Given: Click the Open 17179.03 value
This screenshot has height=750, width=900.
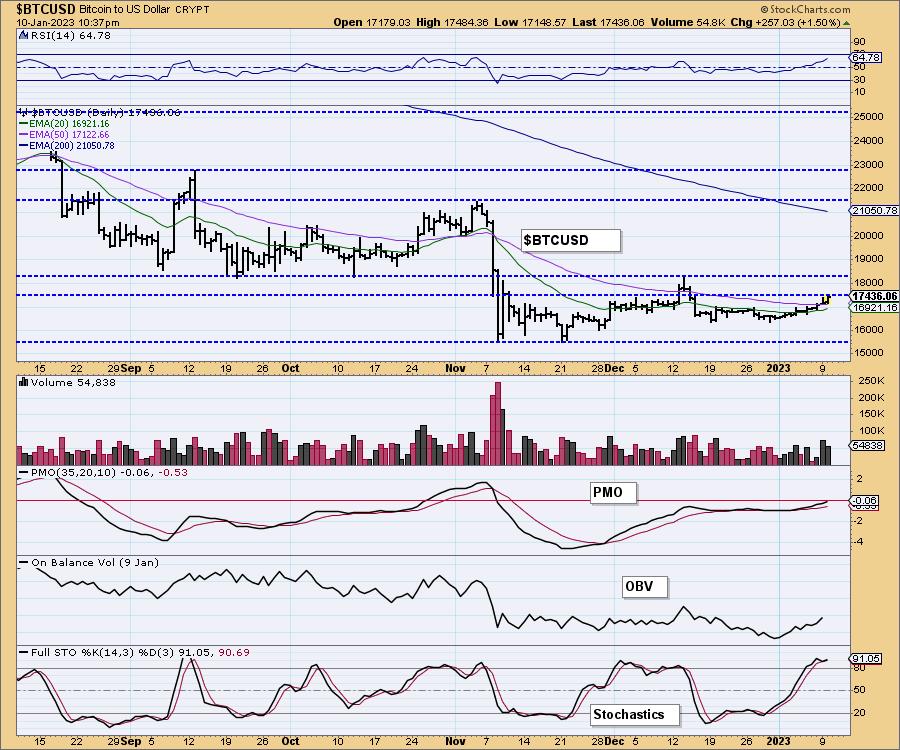Looking at the screenshot, I should tap(372, 22).
